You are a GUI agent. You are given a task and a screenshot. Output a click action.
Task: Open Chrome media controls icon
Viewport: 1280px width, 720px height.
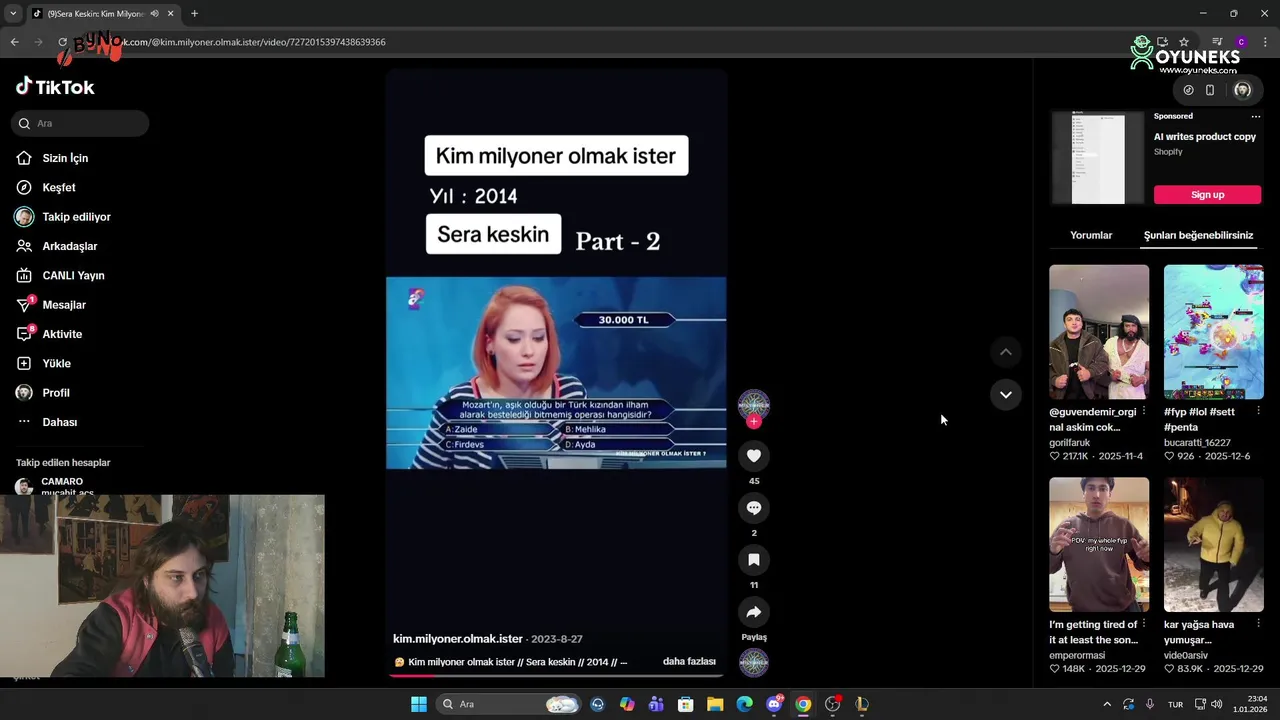point(1217,42)
